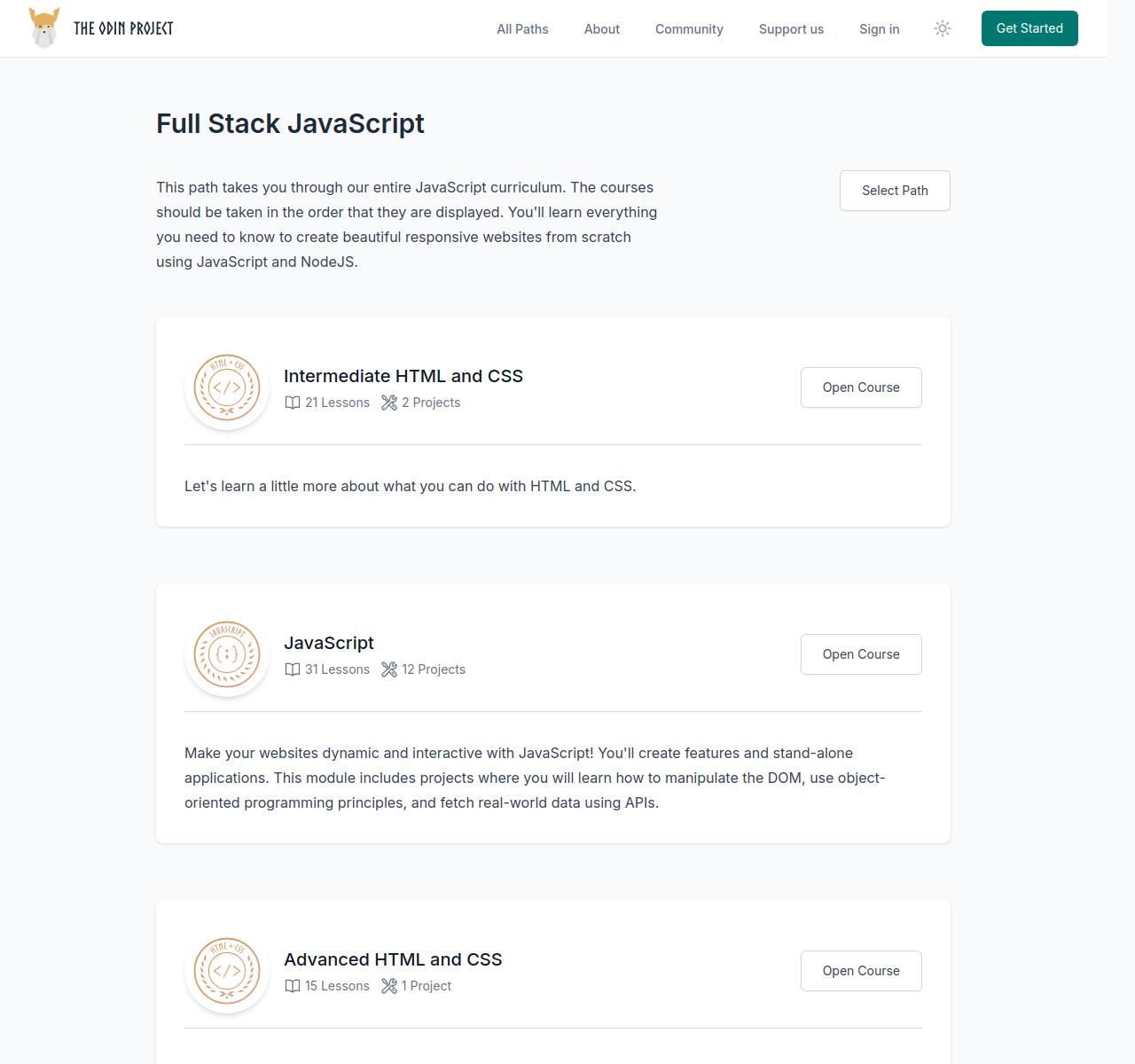1135x1064 pixels.
Task: Open the All Paths menu item
Action: pyautogui.click(x=522, y=29)
